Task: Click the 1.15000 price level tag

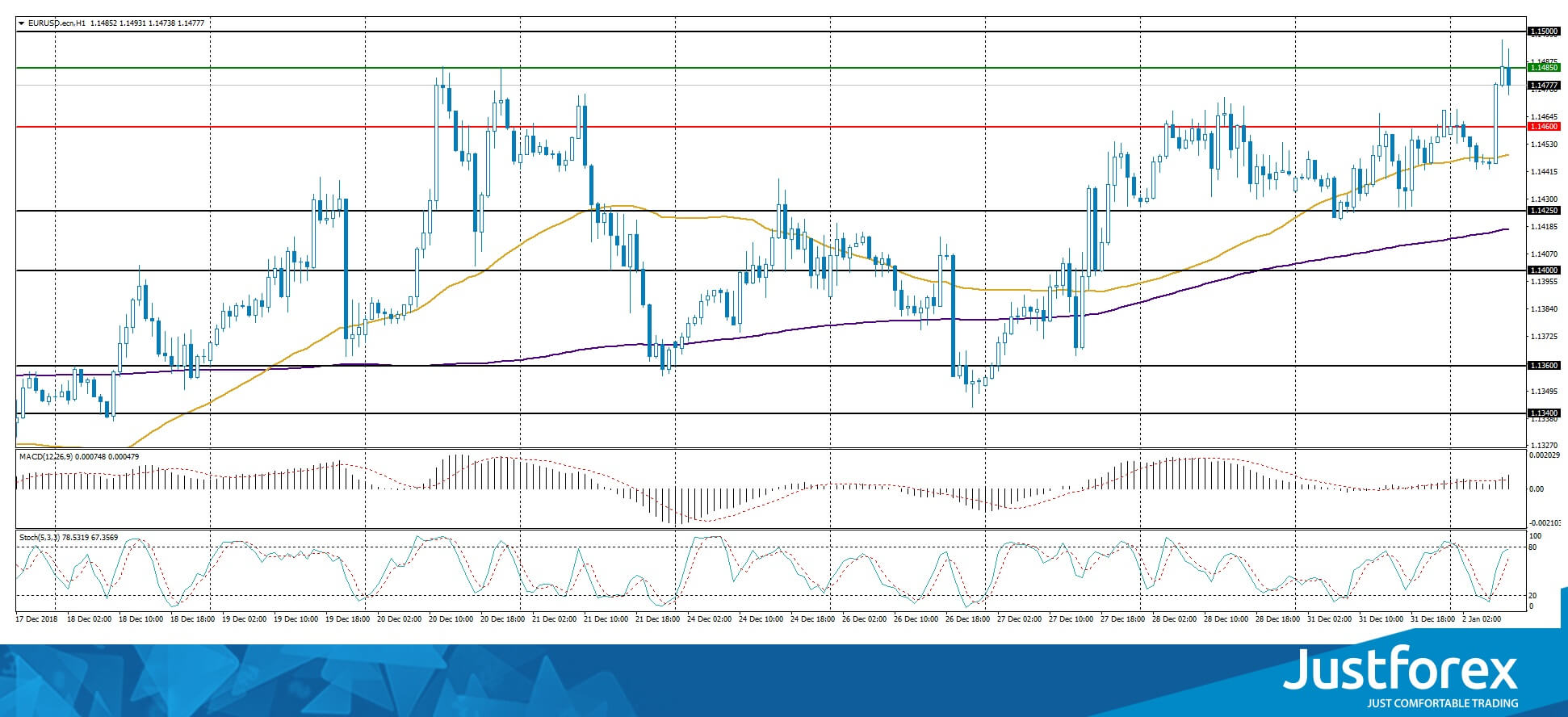Action: 1545,31
